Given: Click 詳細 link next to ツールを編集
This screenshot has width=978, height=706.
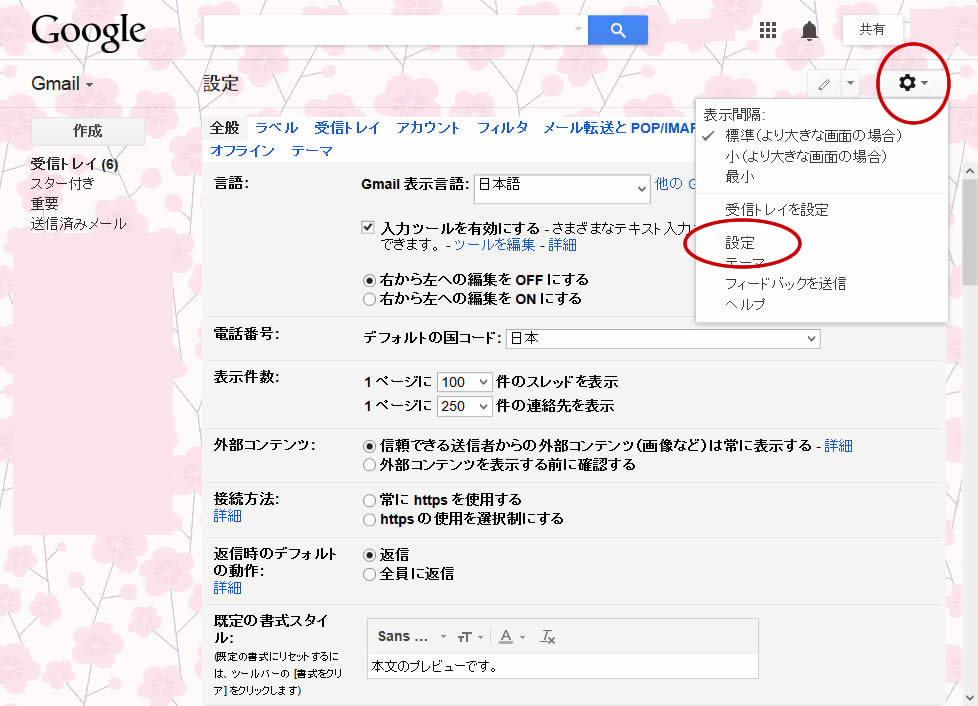Looking at the screenshot, I should [562, 245].
